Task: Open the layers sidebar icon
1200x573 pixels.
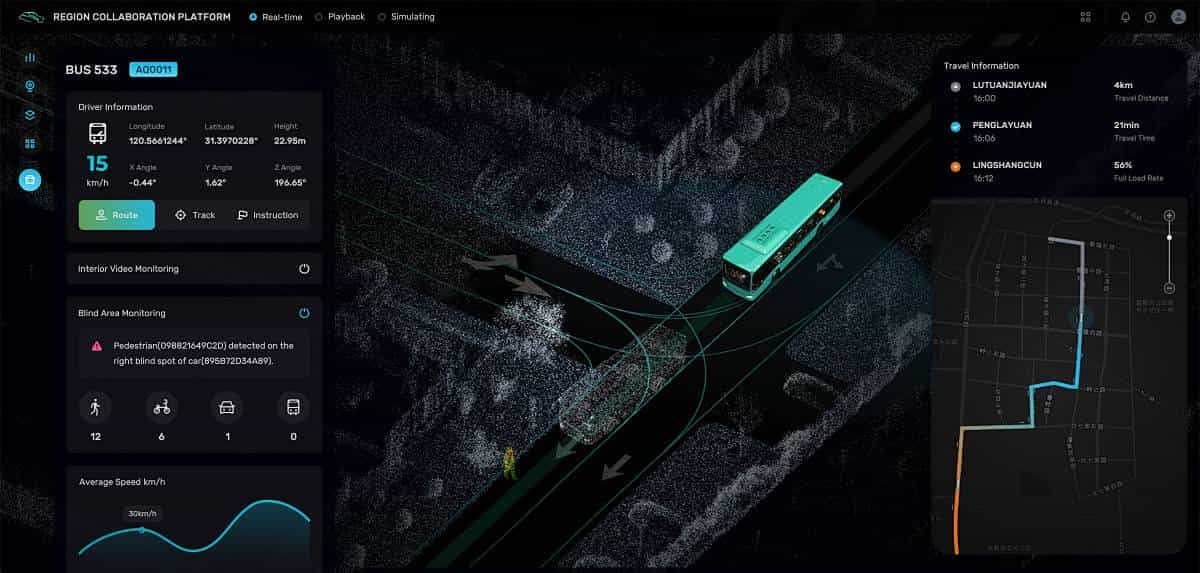Action: coord(30,115)
